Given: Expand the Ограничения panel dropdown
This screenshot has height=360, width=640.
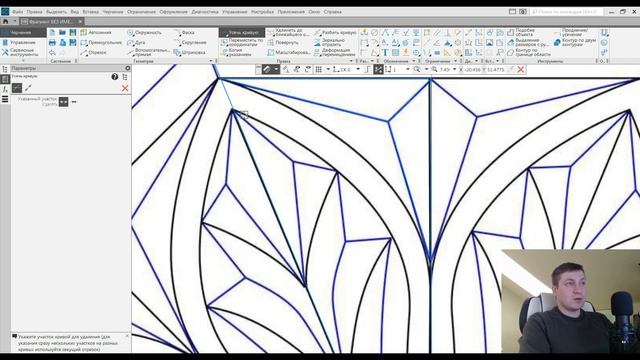Looking at the screenshot, I should (x=456, y=61).
